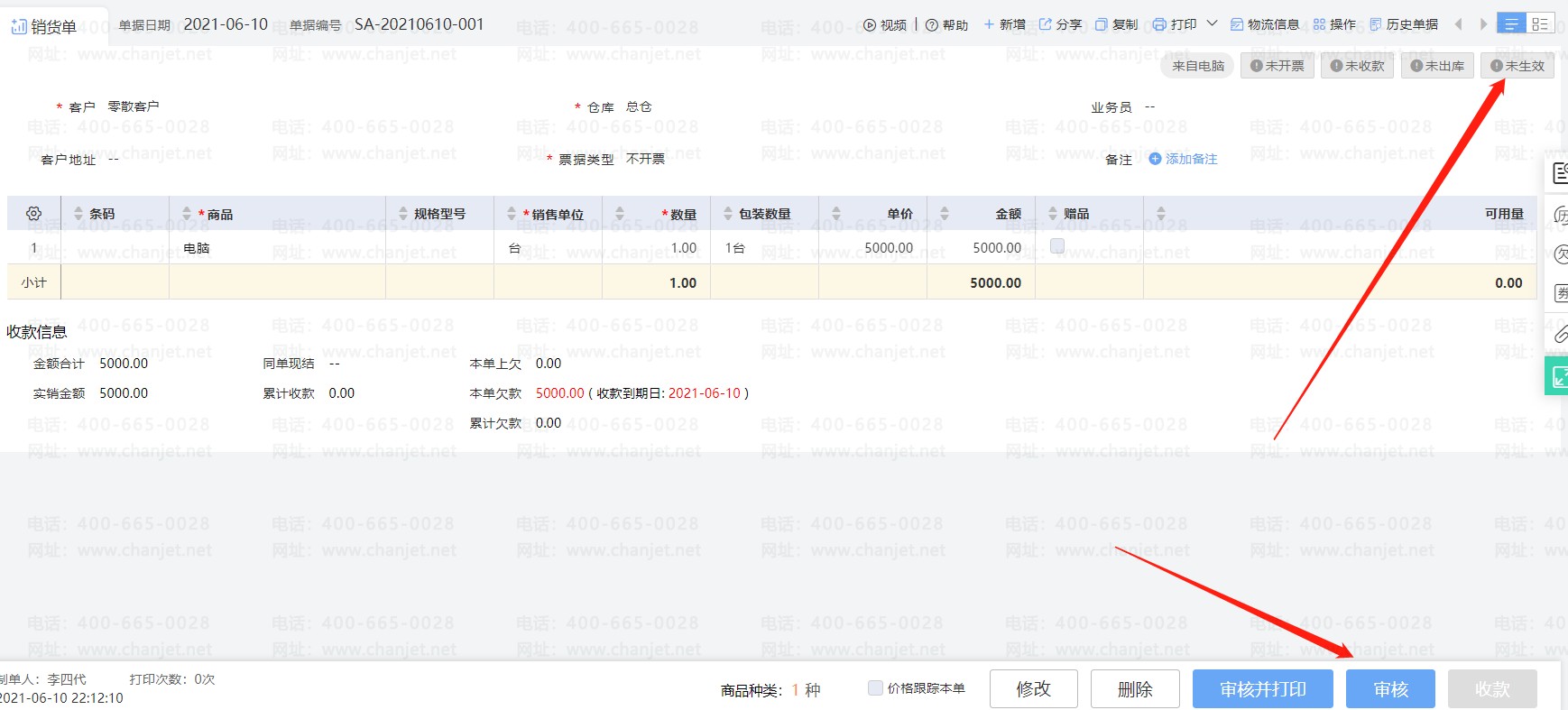View 历史单据 history documents
1568x710 pixels.
point(1404,24)
